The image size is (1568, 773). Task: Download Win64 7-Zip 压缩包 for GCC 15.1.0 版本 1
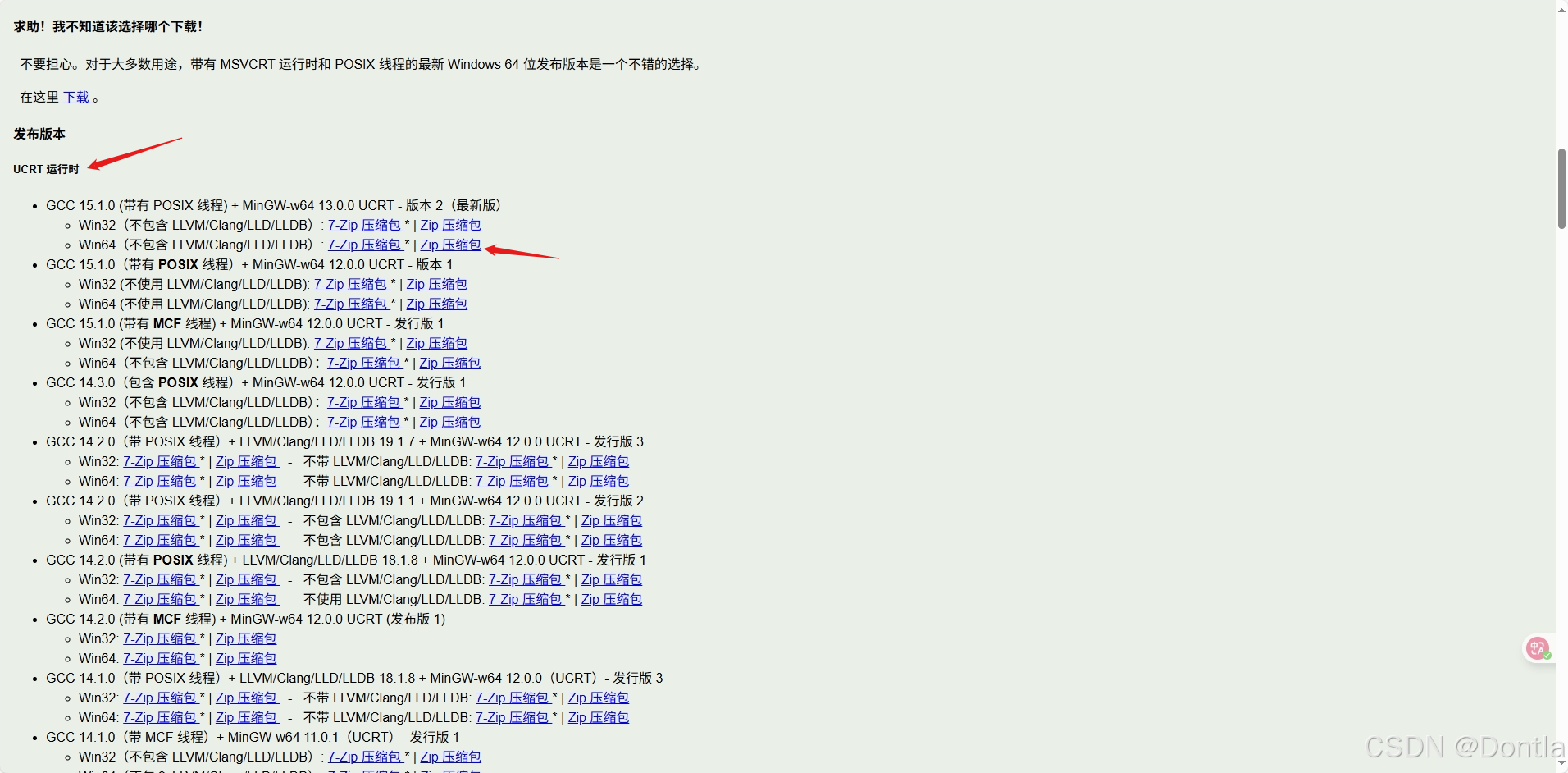(x=352, y=304)
